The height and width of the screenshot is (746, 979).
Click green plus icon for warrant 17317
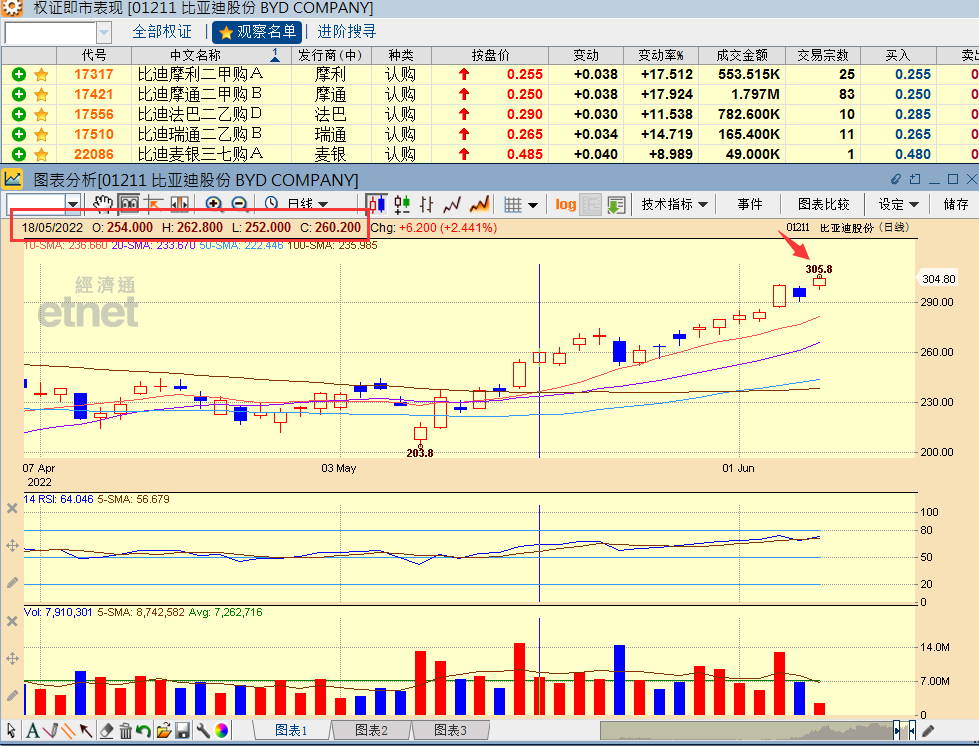pyautogui.click(x=19, y=74)
